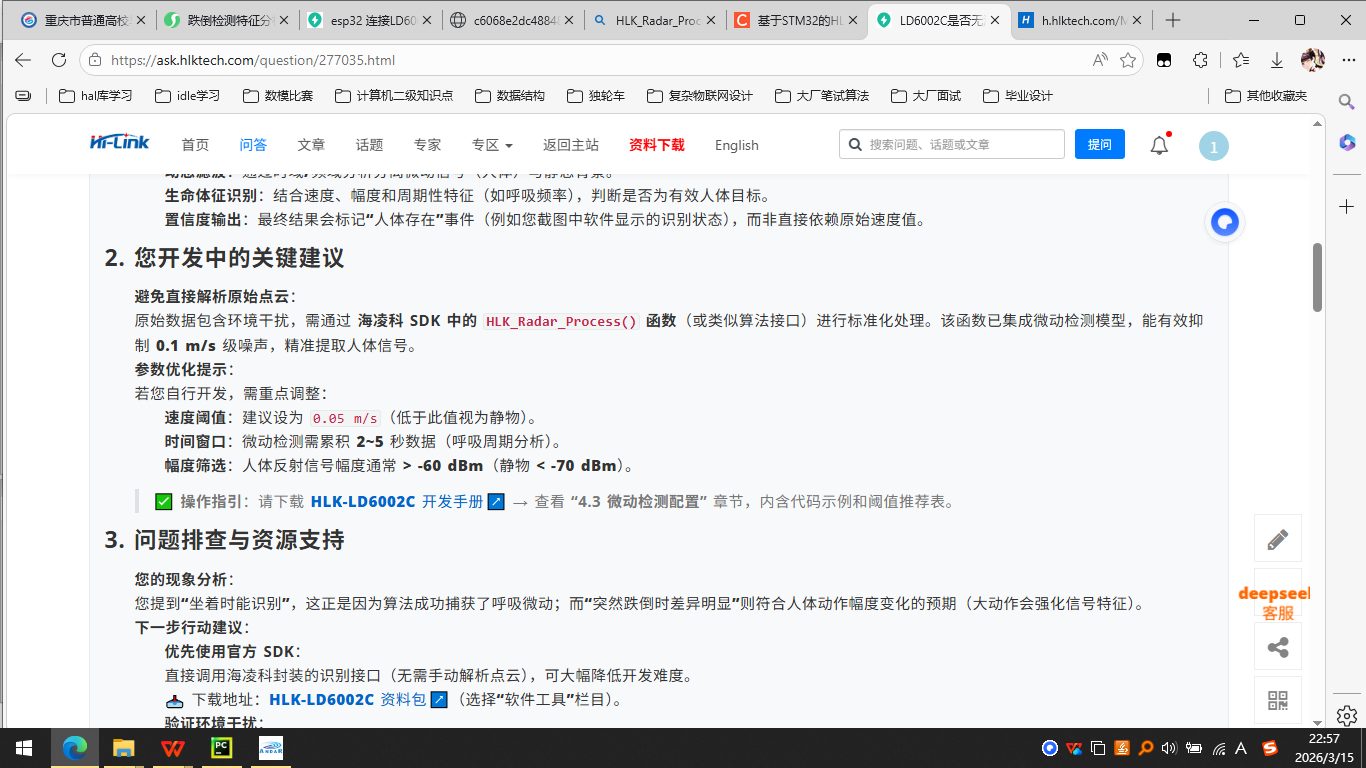The width and height of the screenshot is (1366, 768).
Task: Click the pencil edit icon on right sidebar
Action: tap(1277, 540)
